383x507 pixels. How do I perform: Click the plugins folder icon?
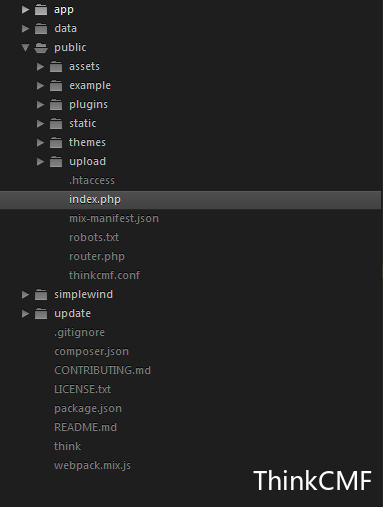coord(56,105)
